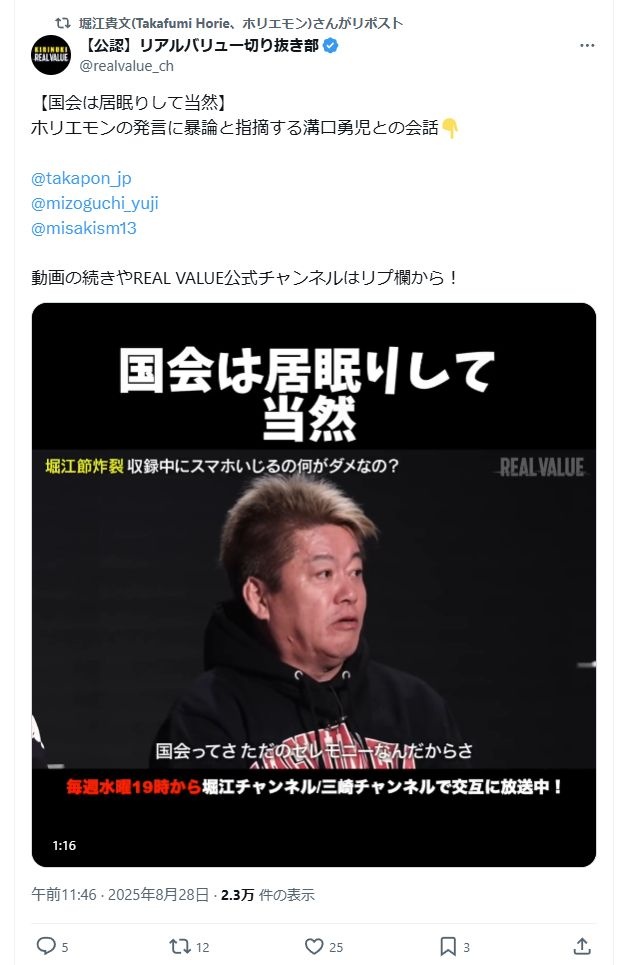Open 堀江貴文 reposted header link
Image resolution: width=636 pixels, height=965 pixels.
pyautogui.click(x=241, y=23)
